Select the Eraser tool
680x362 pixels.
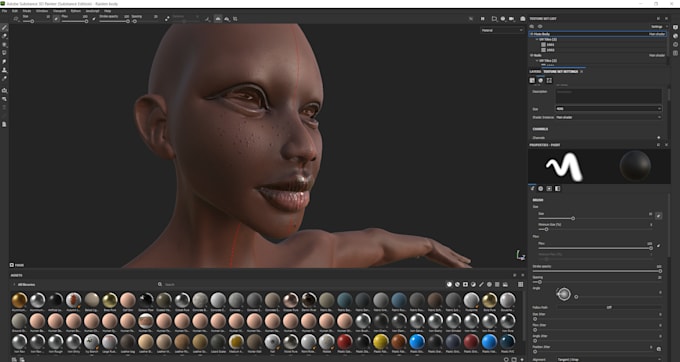pyautogui.click(x=5, y=36)
